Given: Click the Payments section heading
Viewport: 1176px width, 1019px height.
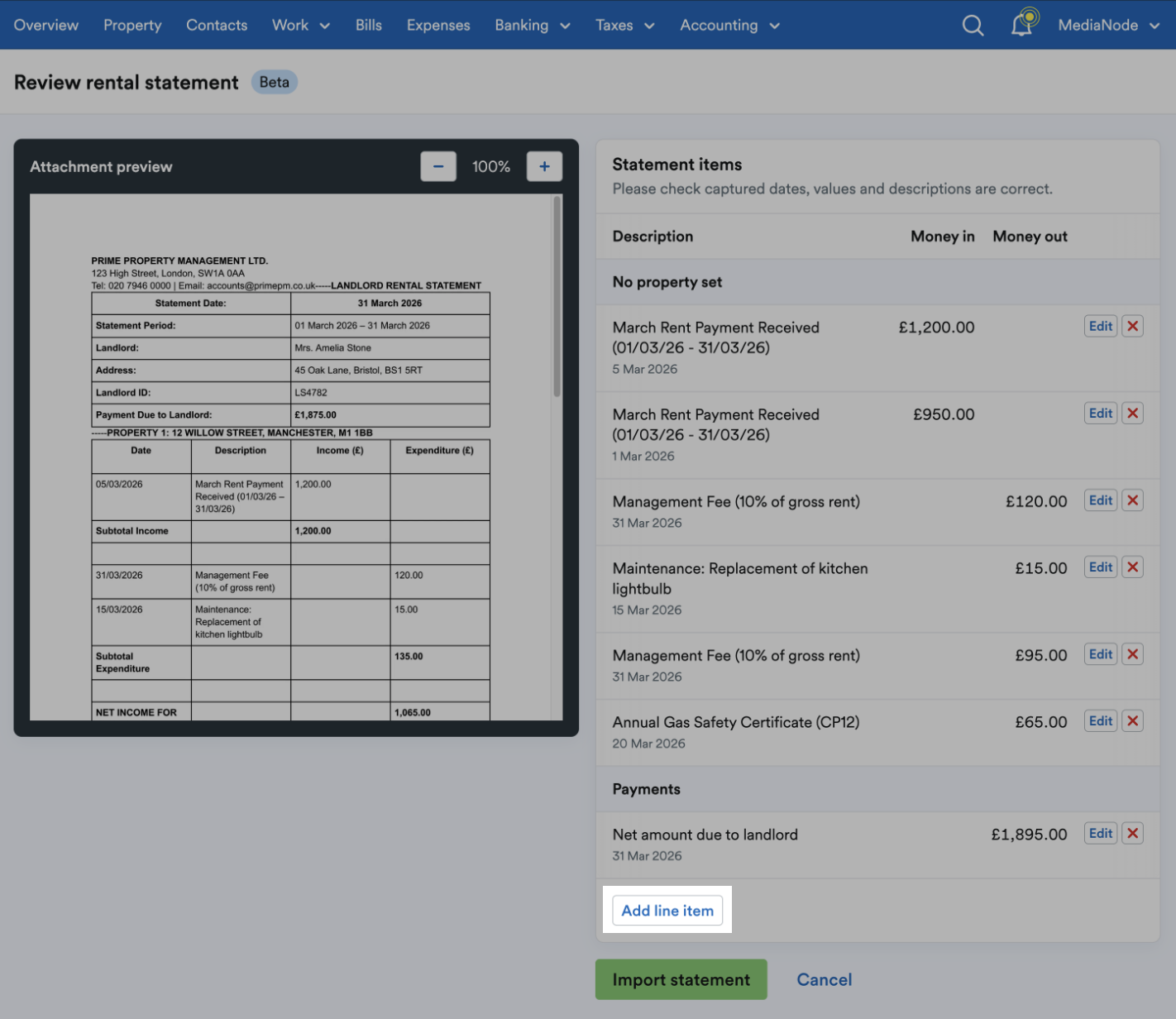Looking at the screenshot, I should click(x=647, y=789).
